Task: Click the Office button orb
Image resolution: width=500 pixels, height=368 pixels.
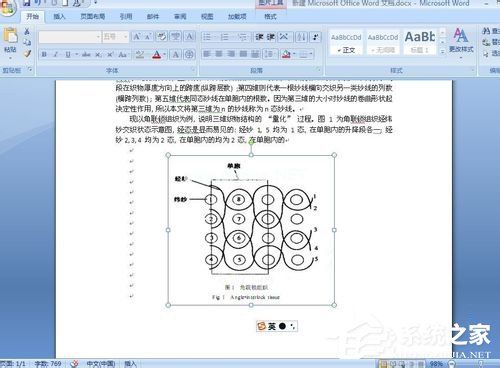Action: 7,7
